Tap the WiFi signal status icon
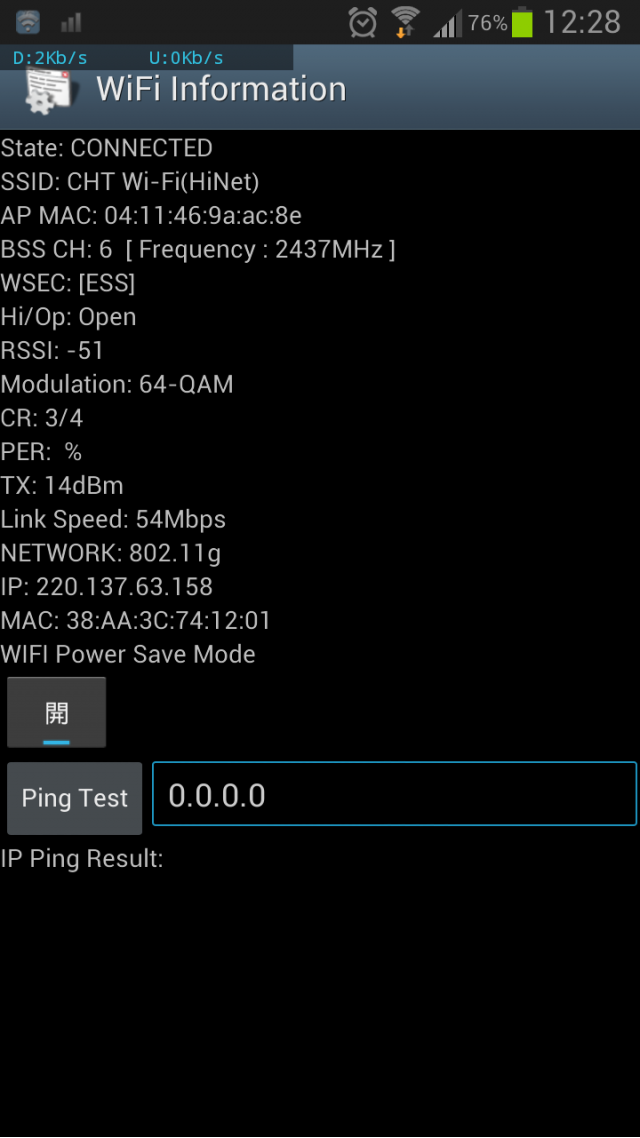The width and height of the screenshot is (640, 1138). [405, 22]
